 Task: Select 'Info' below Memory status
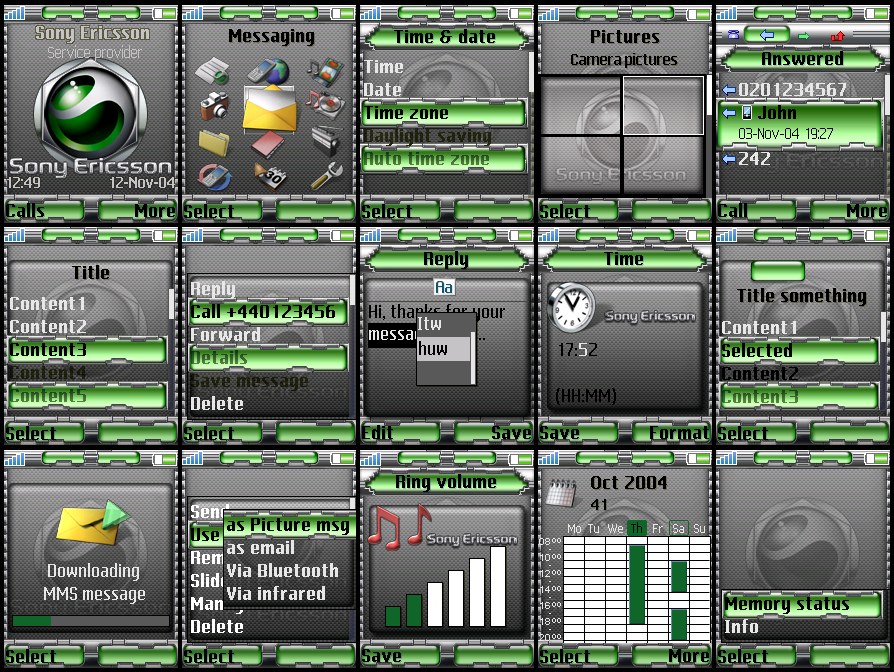point(801,626)
